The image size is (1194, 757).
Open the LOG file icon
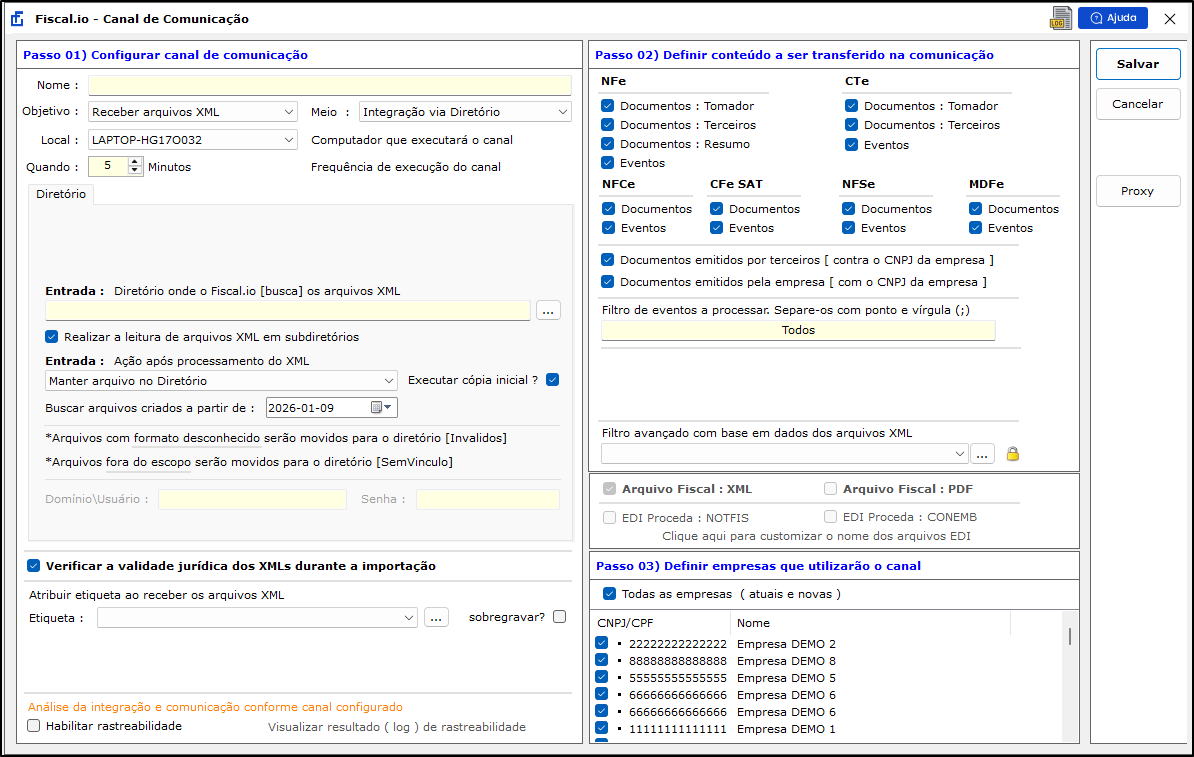[1060, 18]
